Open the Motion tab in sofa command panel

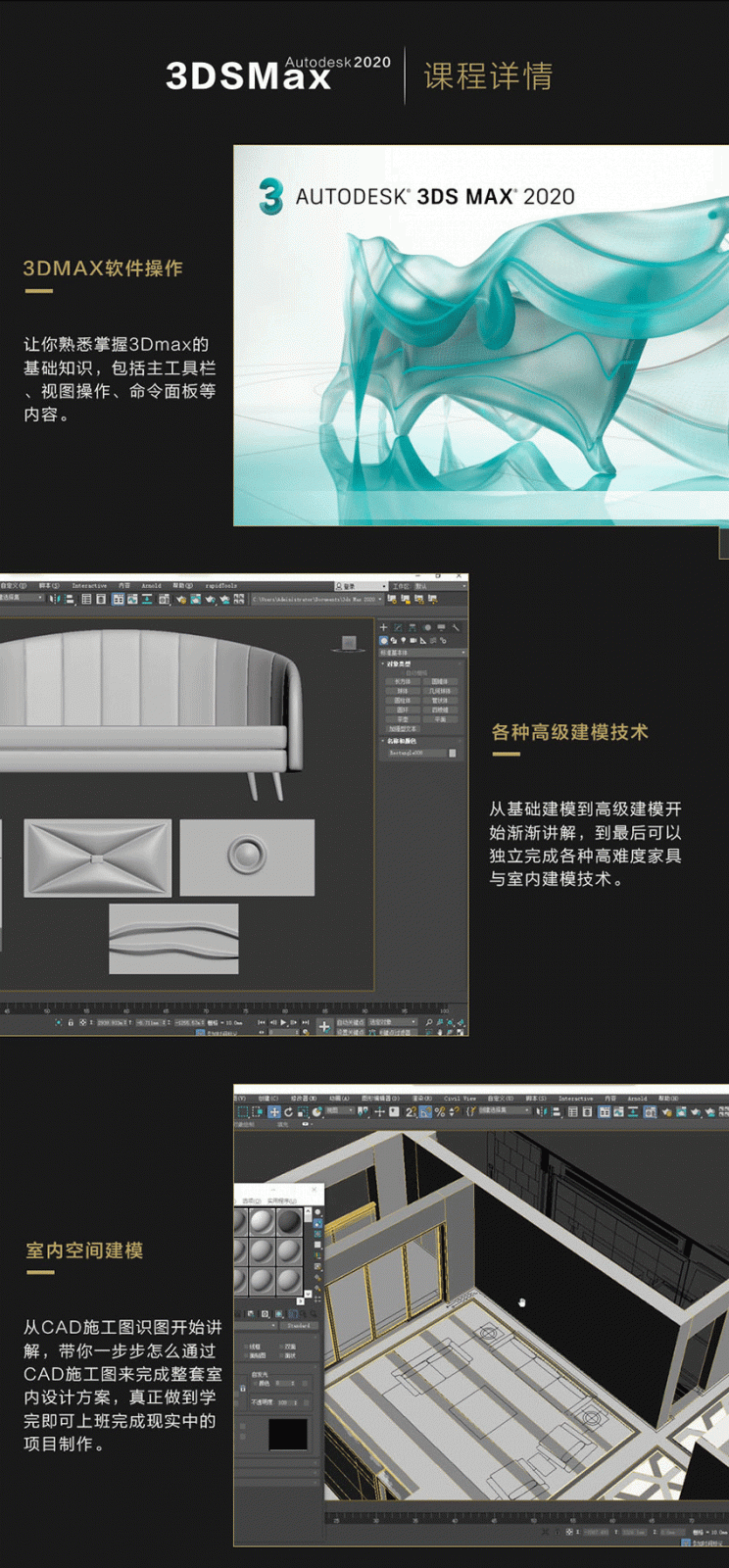coord(427,627)
